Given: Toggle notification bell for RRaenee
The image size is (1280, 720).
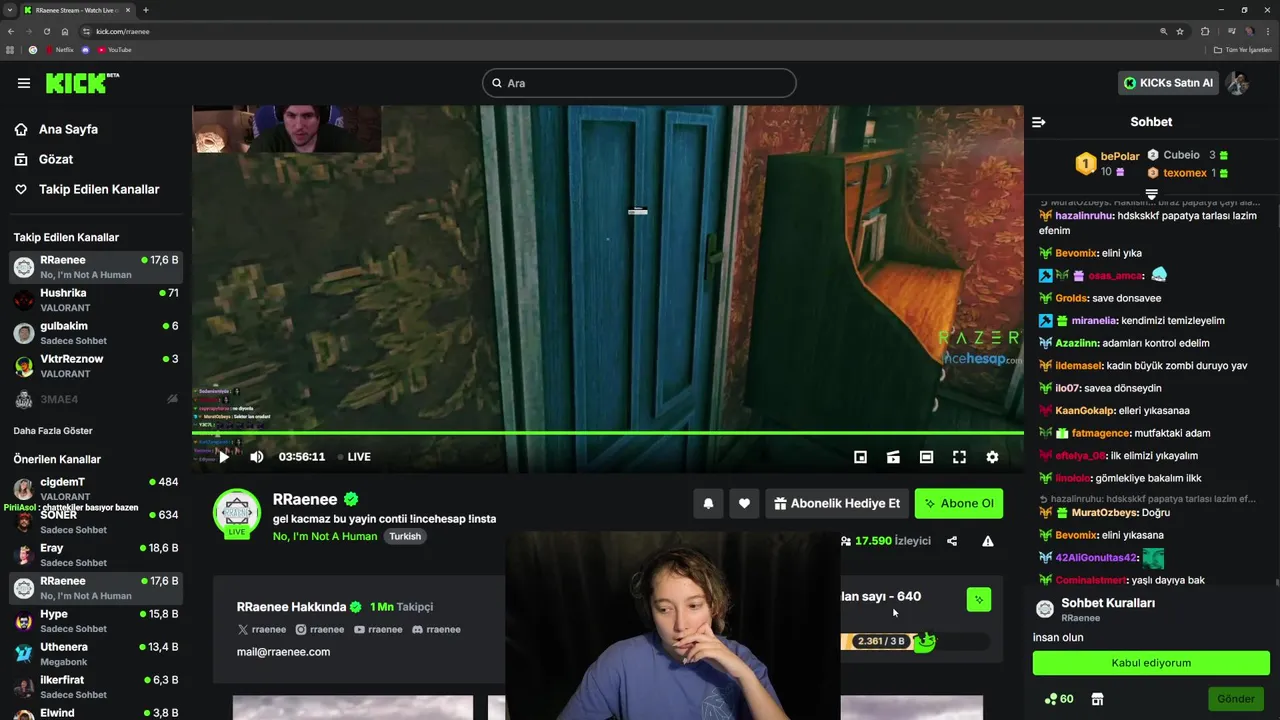Looking at the screenshot, I should [708, 503].
